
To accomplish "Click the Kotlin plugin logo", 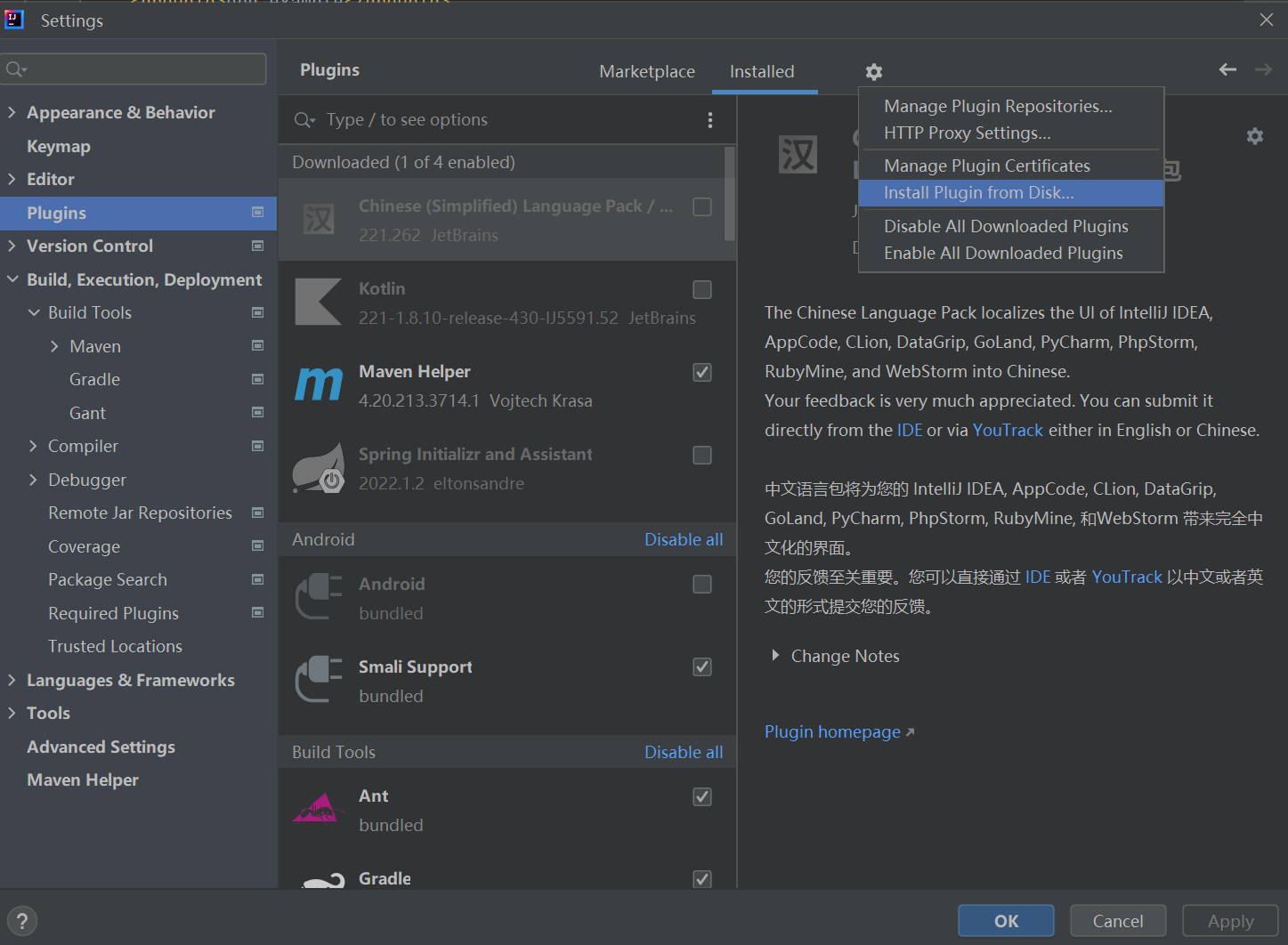I will 319,303.
